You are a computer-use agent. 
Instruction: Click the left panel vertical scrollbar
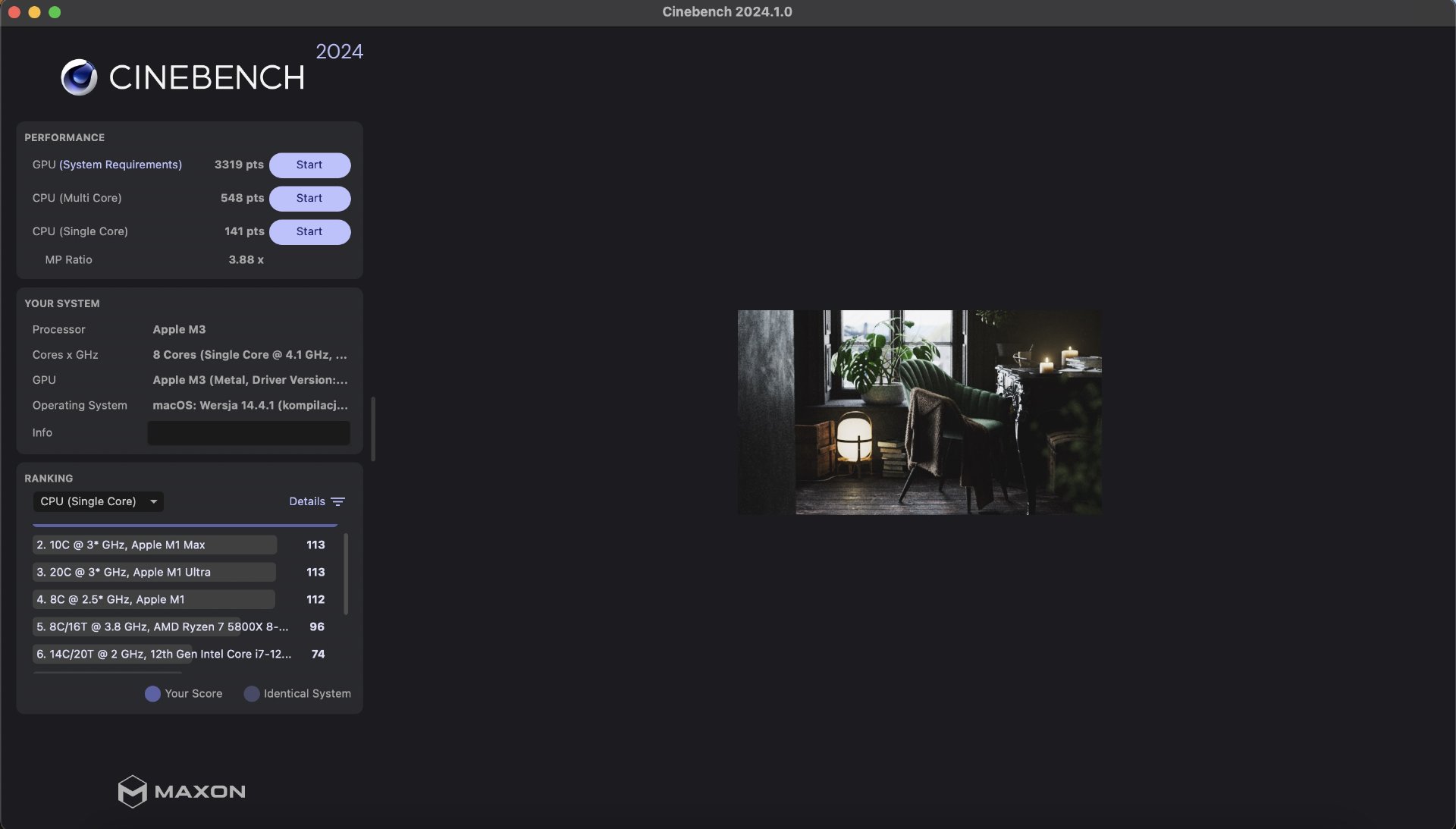pos(373,429)
